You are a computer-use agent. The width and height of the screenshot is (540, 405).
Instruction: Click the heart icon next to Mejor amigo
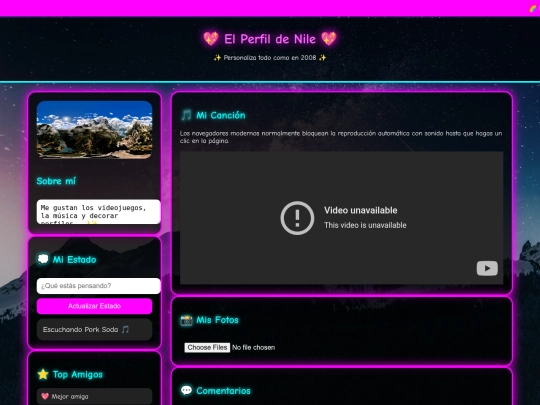[45, 396]
